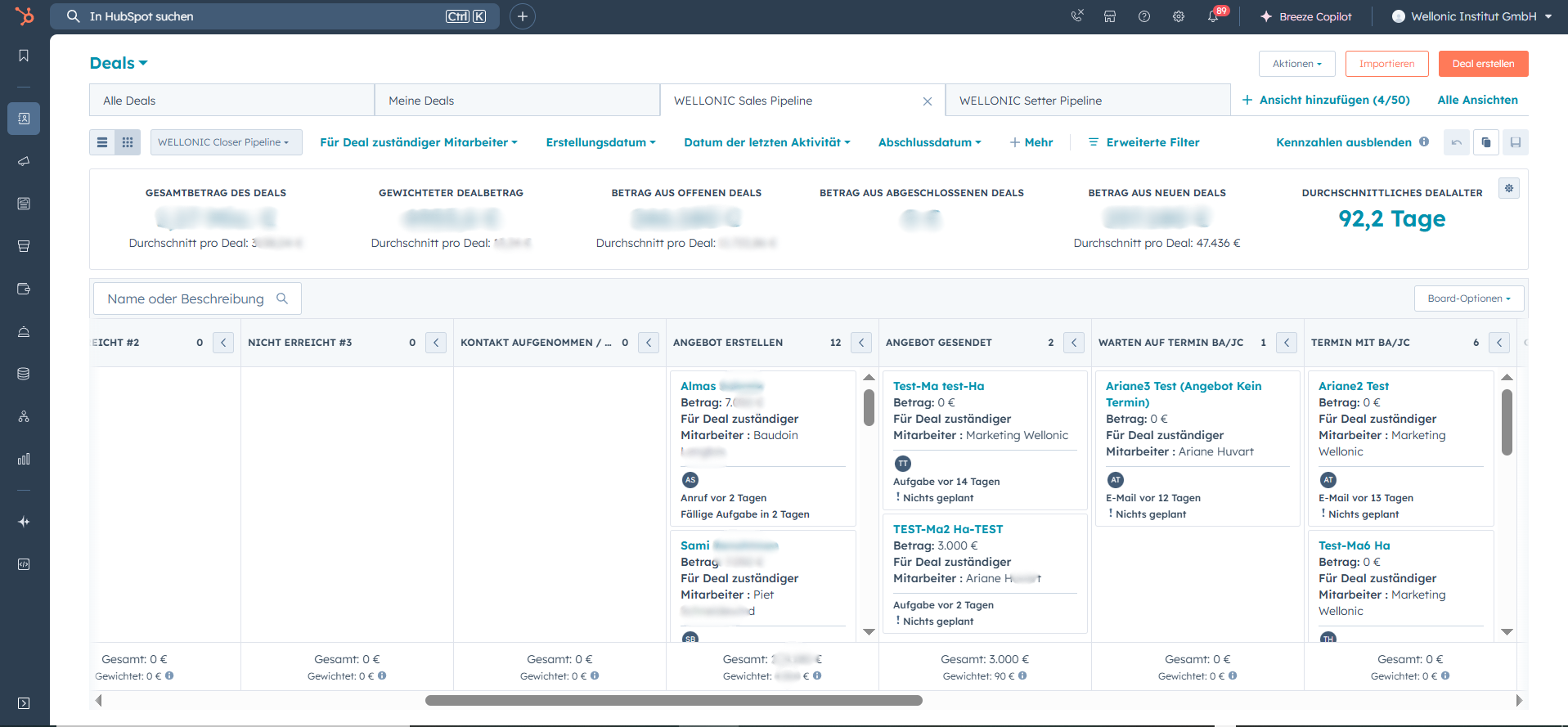Expand the Erstellungsdatum filter dropdown

(x=600, y=142)
